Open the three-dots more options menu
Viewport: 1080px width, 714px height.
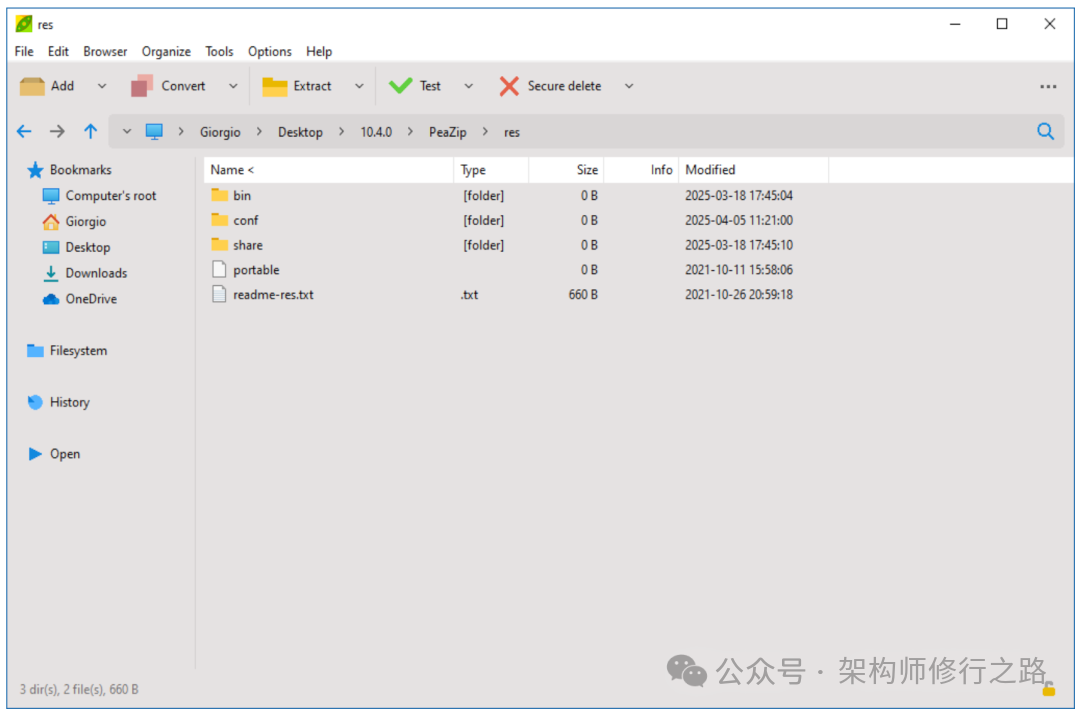[1048, 87]
